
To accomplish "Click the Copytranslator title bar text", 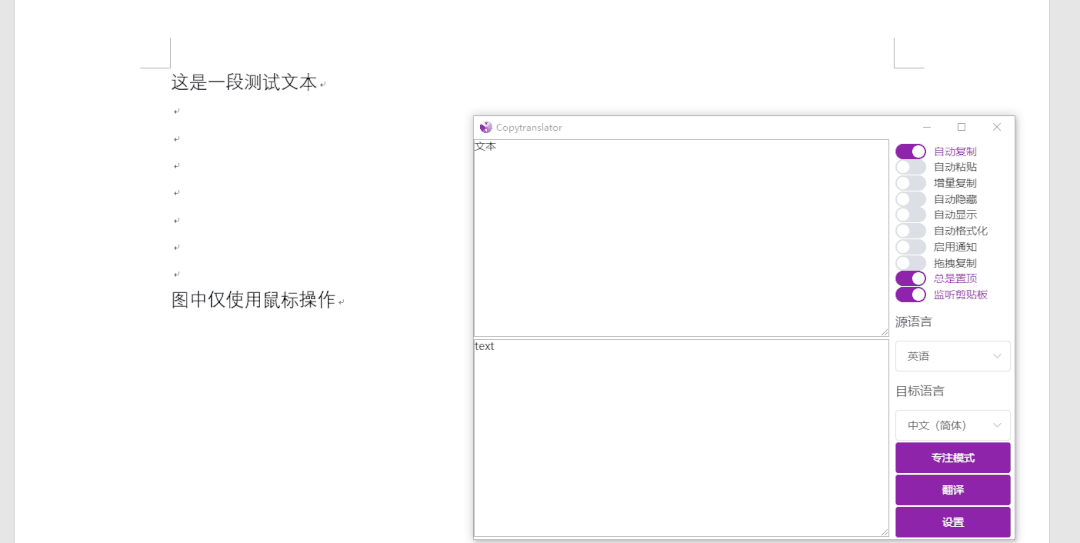I will pos(529,127).
